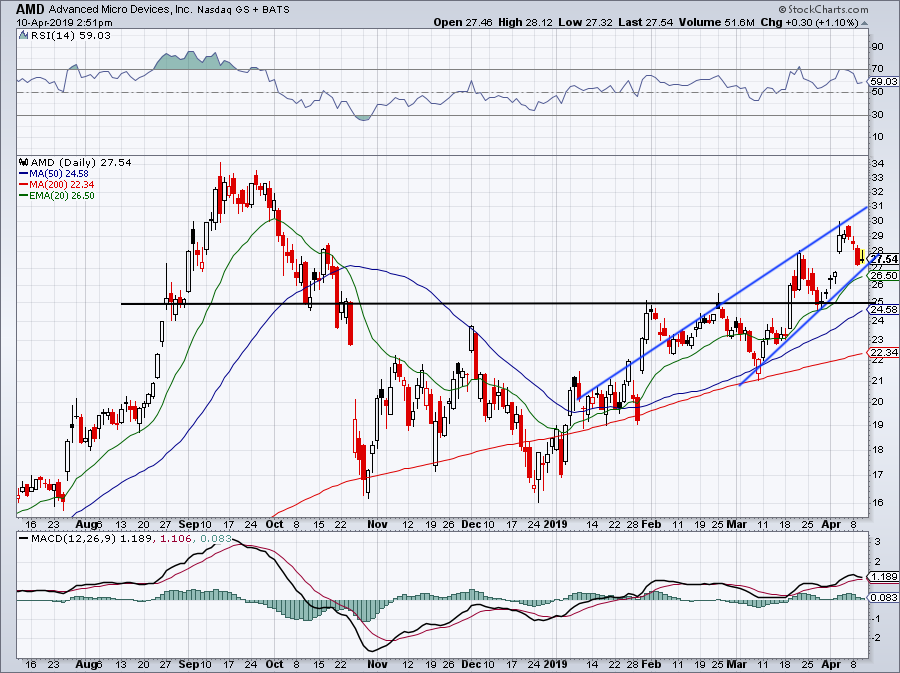Click the yellow-highlighted latest candlestick
The image size is (900, 673).
coord(862,255)
